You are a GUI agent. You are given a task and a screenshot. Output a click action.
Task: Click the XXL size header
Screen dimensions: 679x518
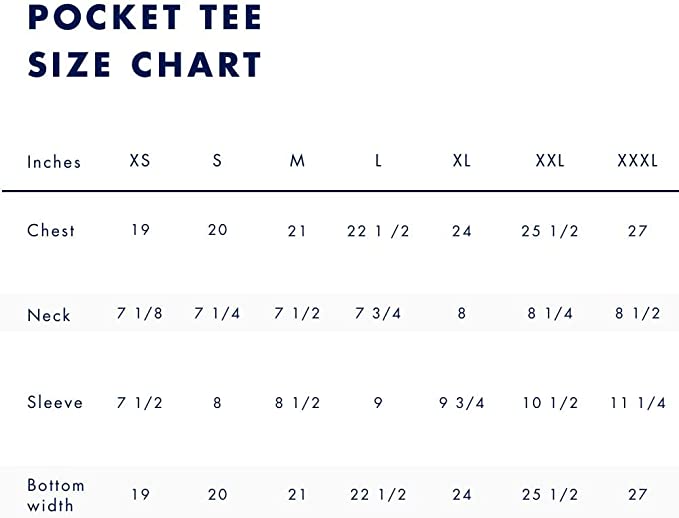[550, 161]
